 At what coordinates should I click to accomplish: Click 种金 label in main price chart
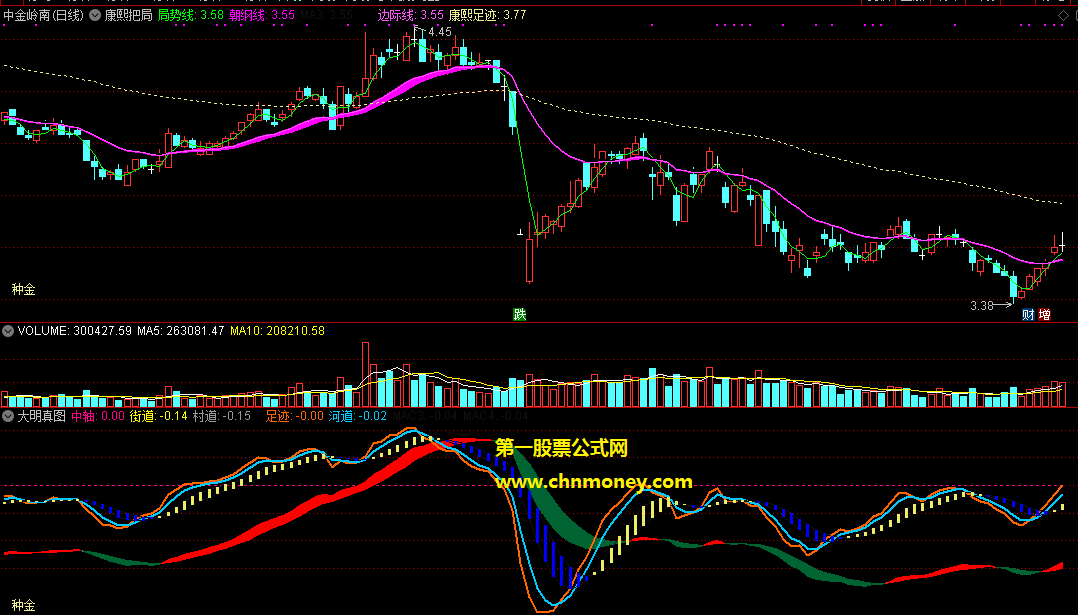23,289
